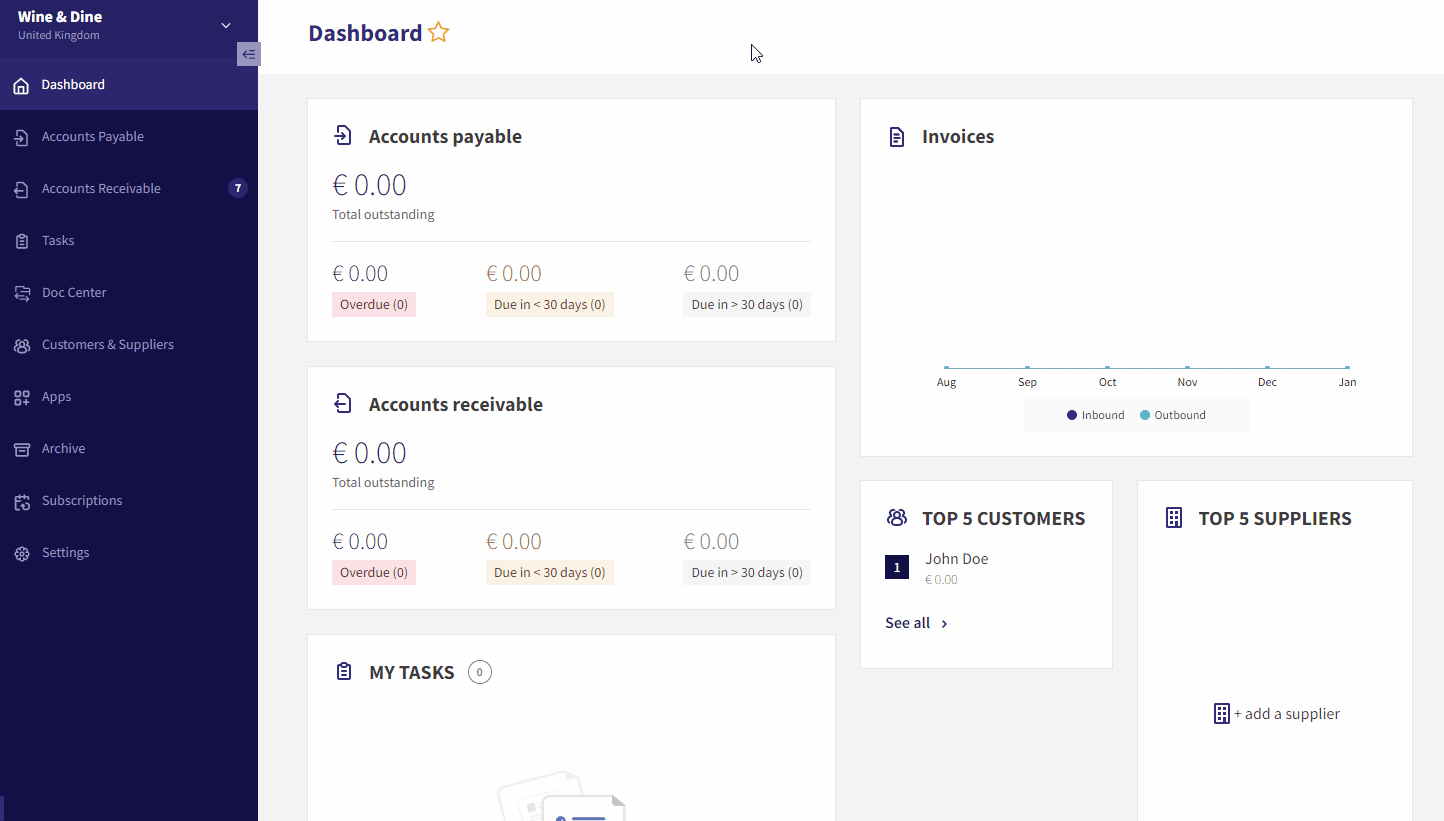Click Due in < 30 days under Accounts receivable

tap(550, 573)
